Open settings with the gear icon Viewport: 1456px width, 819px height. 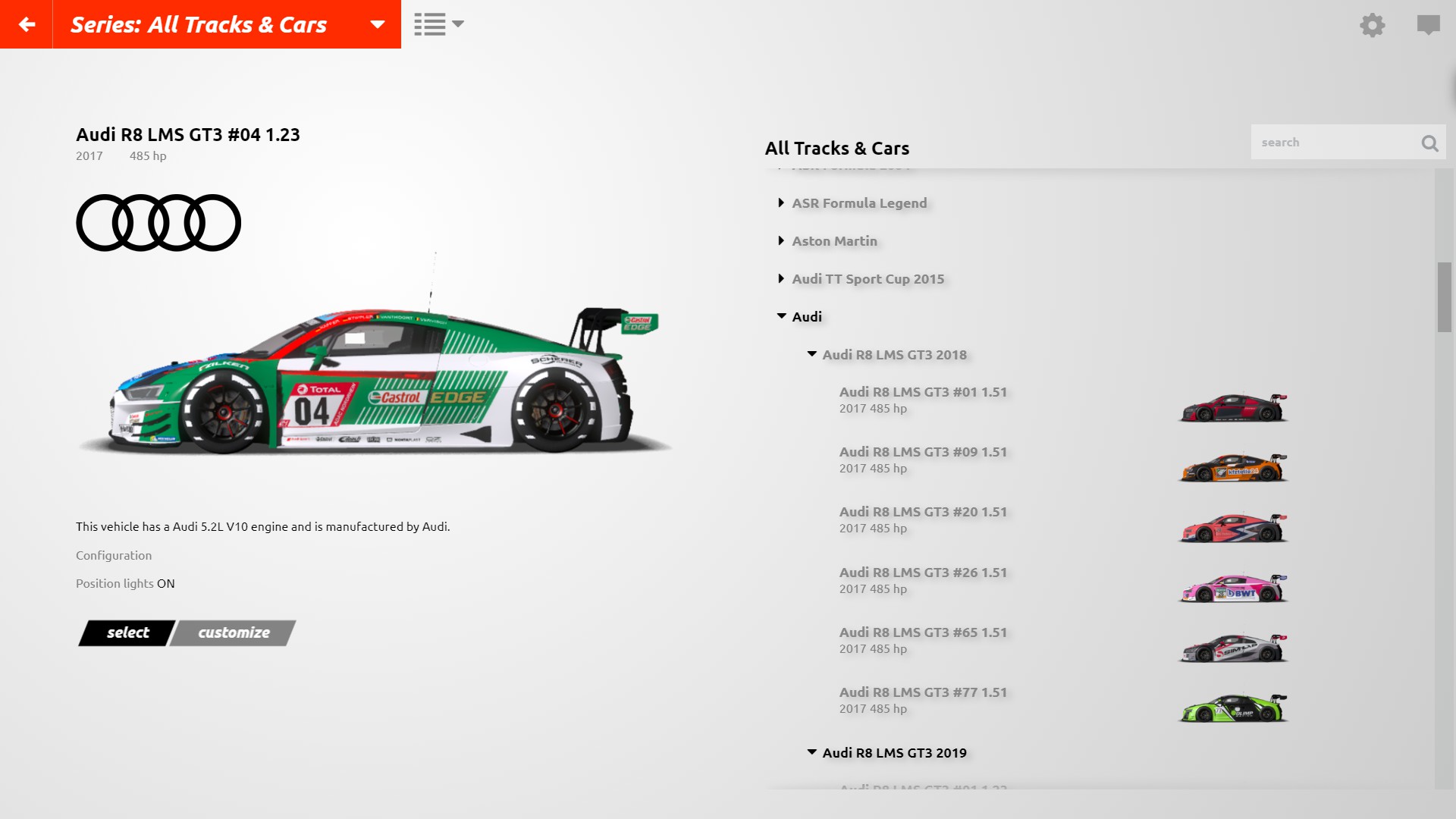tap(1372, 25)
